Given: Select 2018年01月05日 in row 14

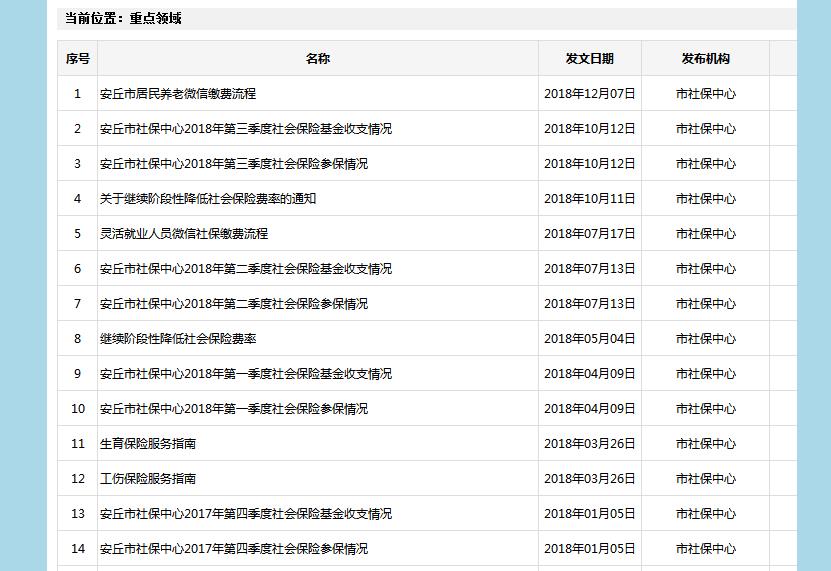Looking at the screenshot, I should click(589, 549).
